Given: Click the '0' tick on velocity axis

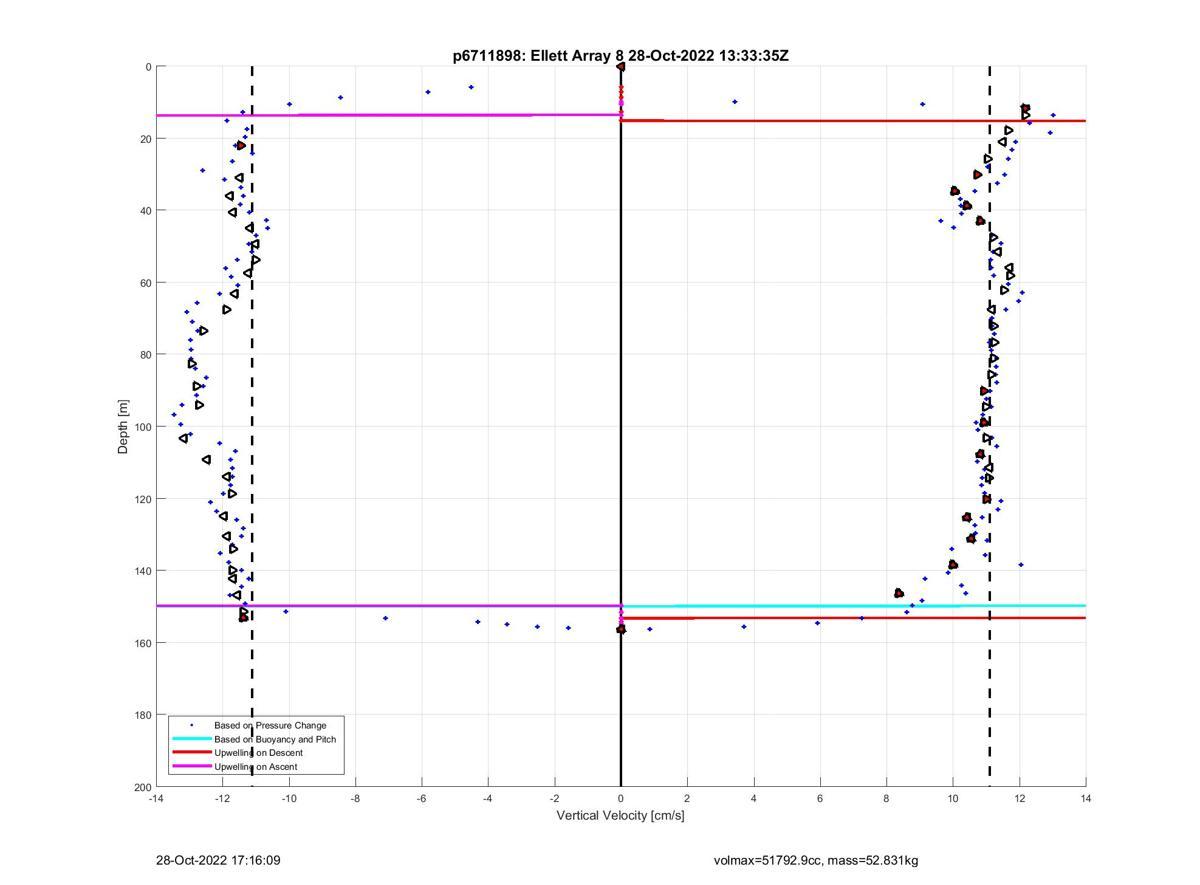Looking at the screenshot, I should click(621, 798).
